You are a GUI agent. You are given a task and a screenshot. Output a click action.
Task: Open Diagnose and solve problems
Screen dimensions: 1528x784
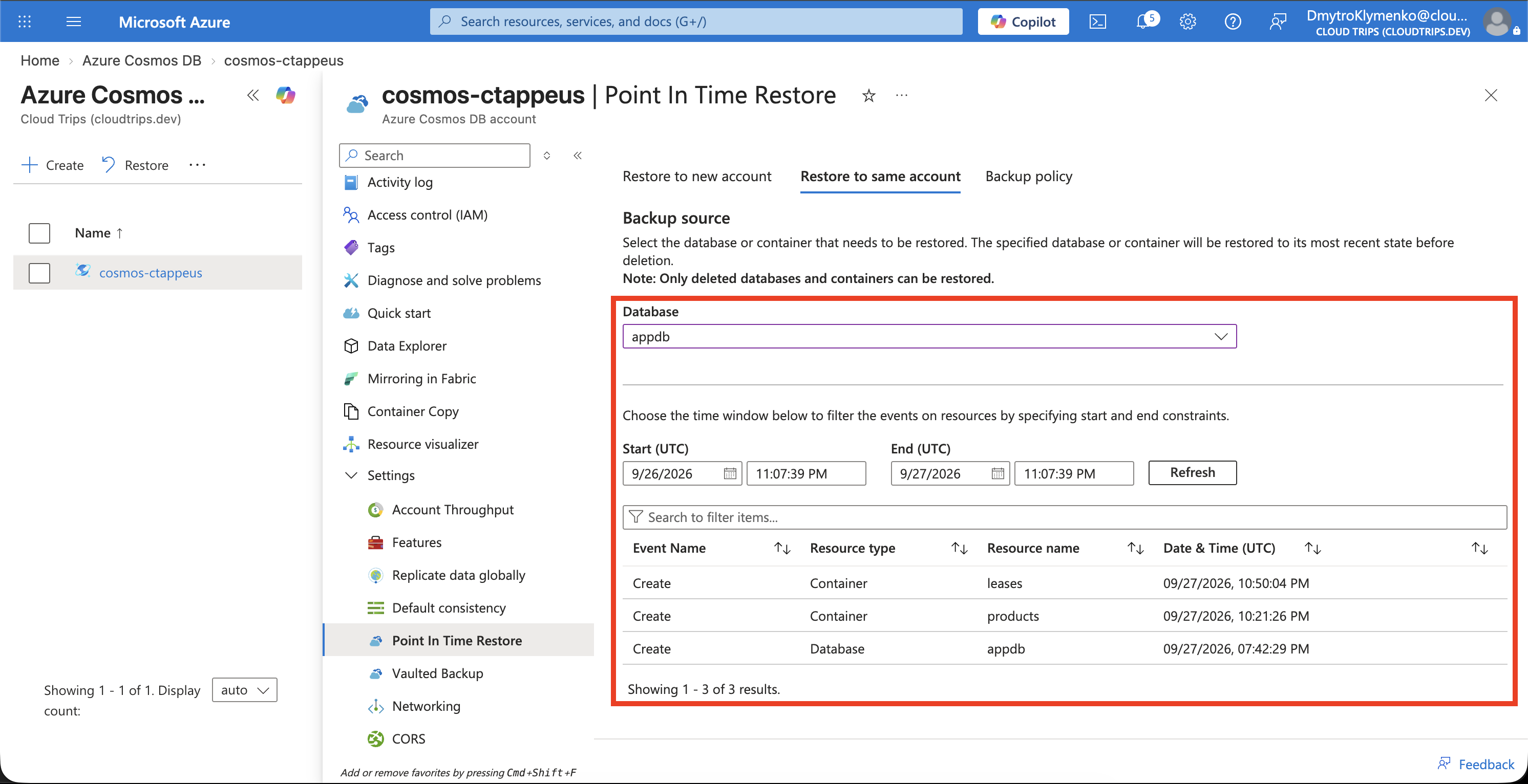point(454,280)
